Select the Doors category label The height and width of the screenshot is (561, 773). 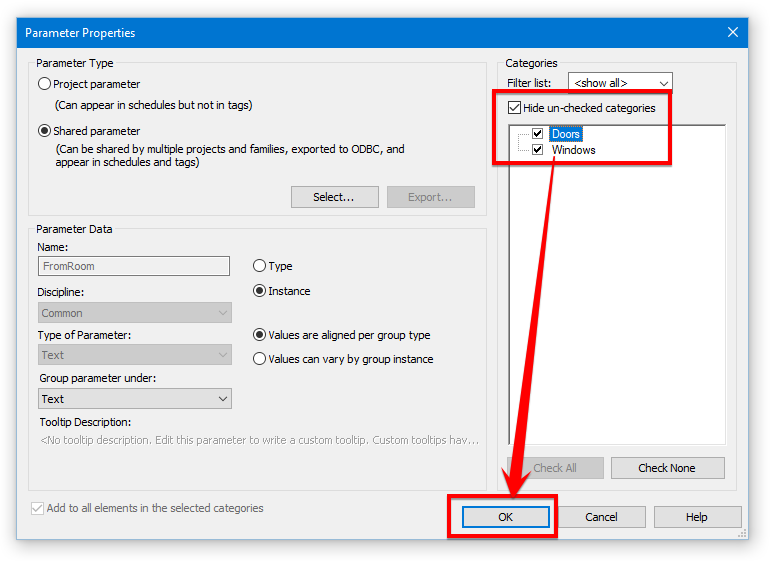[565, 134]
